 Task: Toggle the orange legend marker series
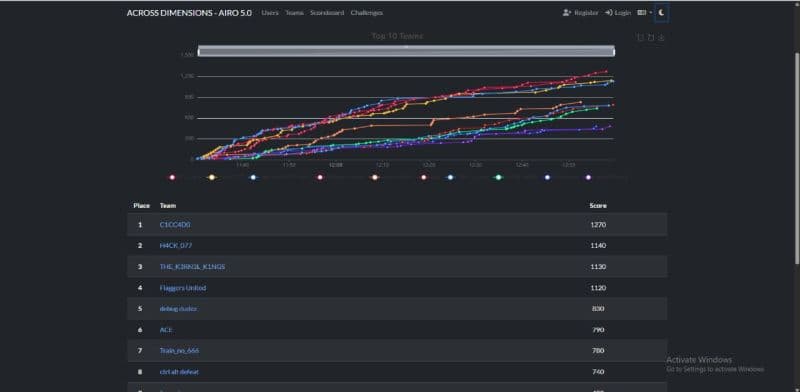point(375,177)
